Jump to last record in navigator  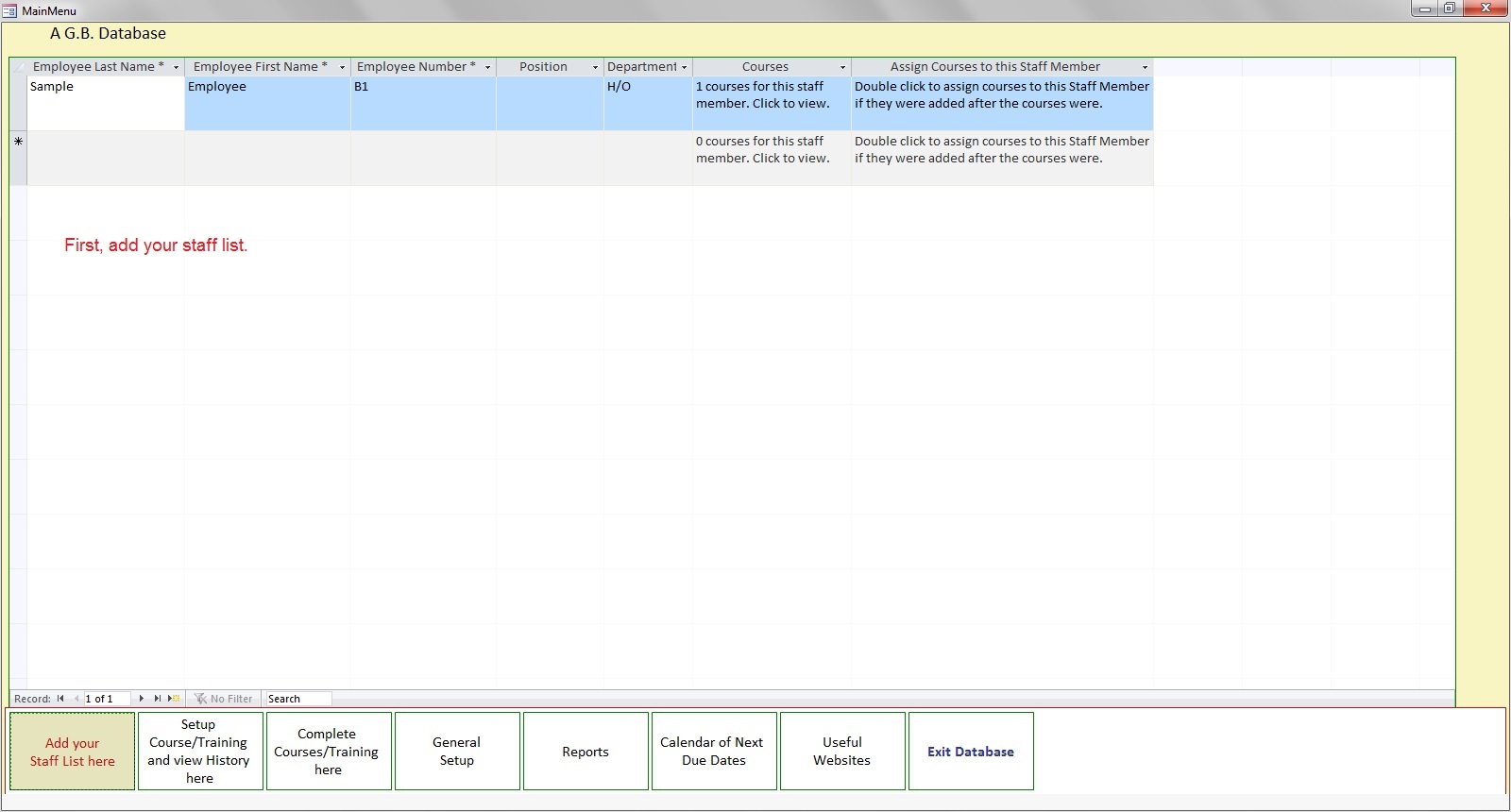tap(157, 699)
